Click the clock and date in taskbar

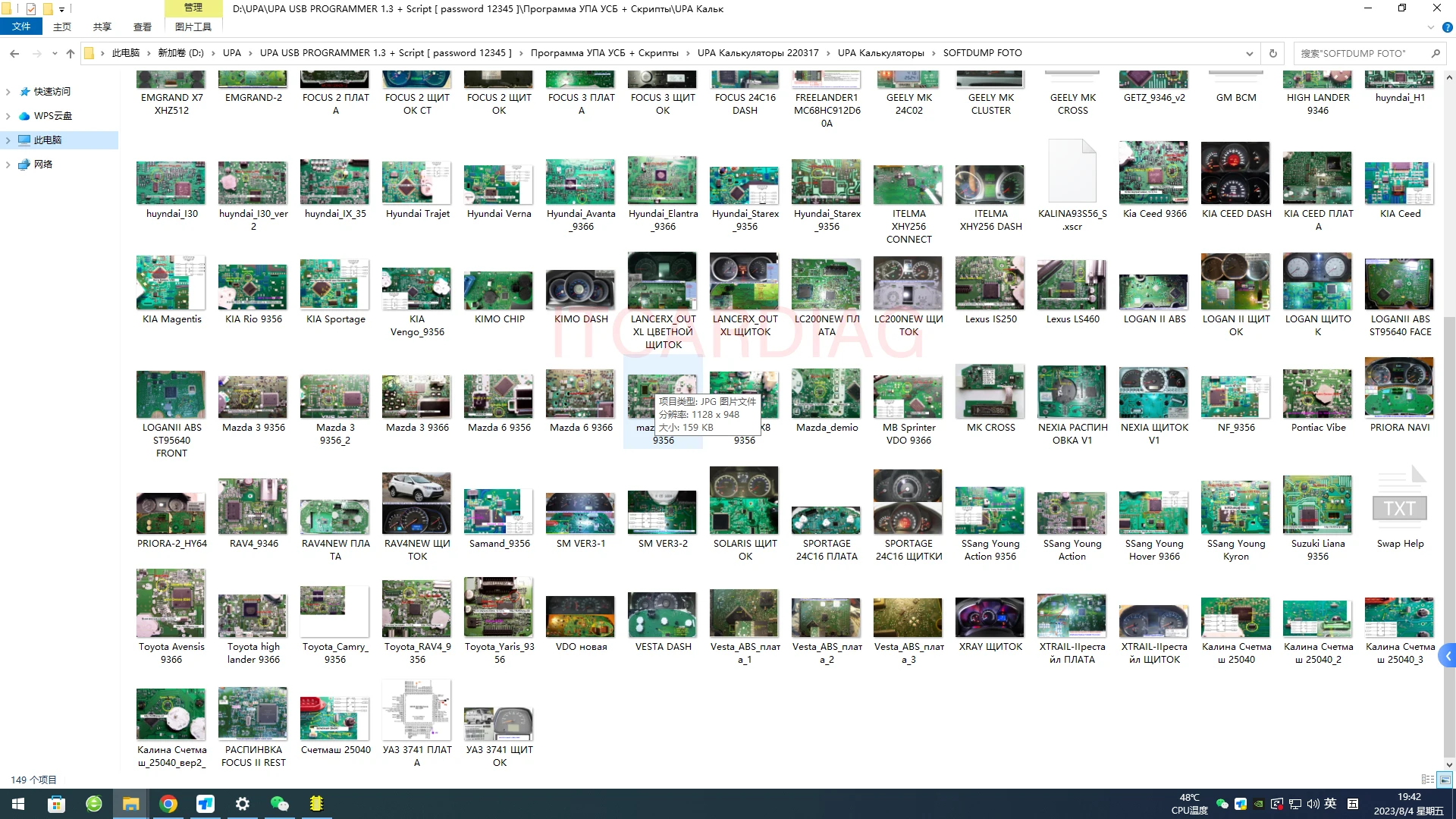pos(1408,804)
